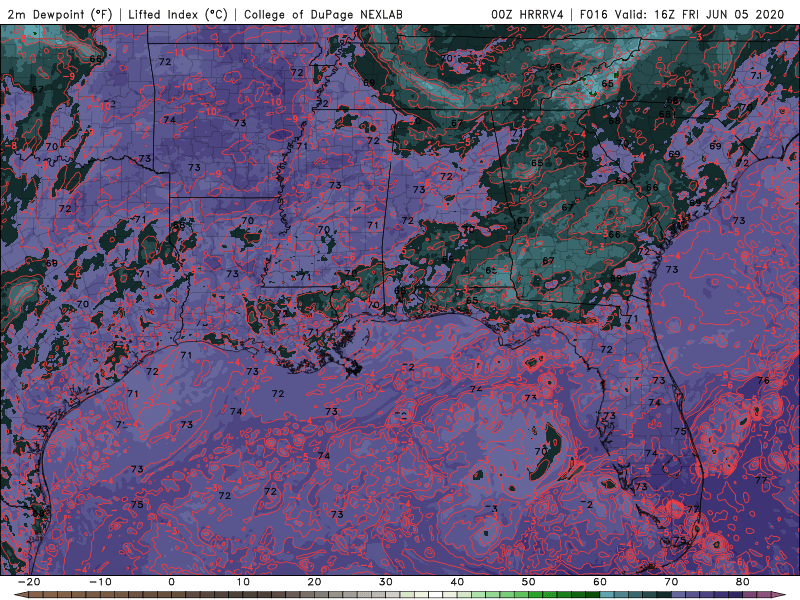
Task: Click the "-20" colorbar scale label
Action: point(29,582)
